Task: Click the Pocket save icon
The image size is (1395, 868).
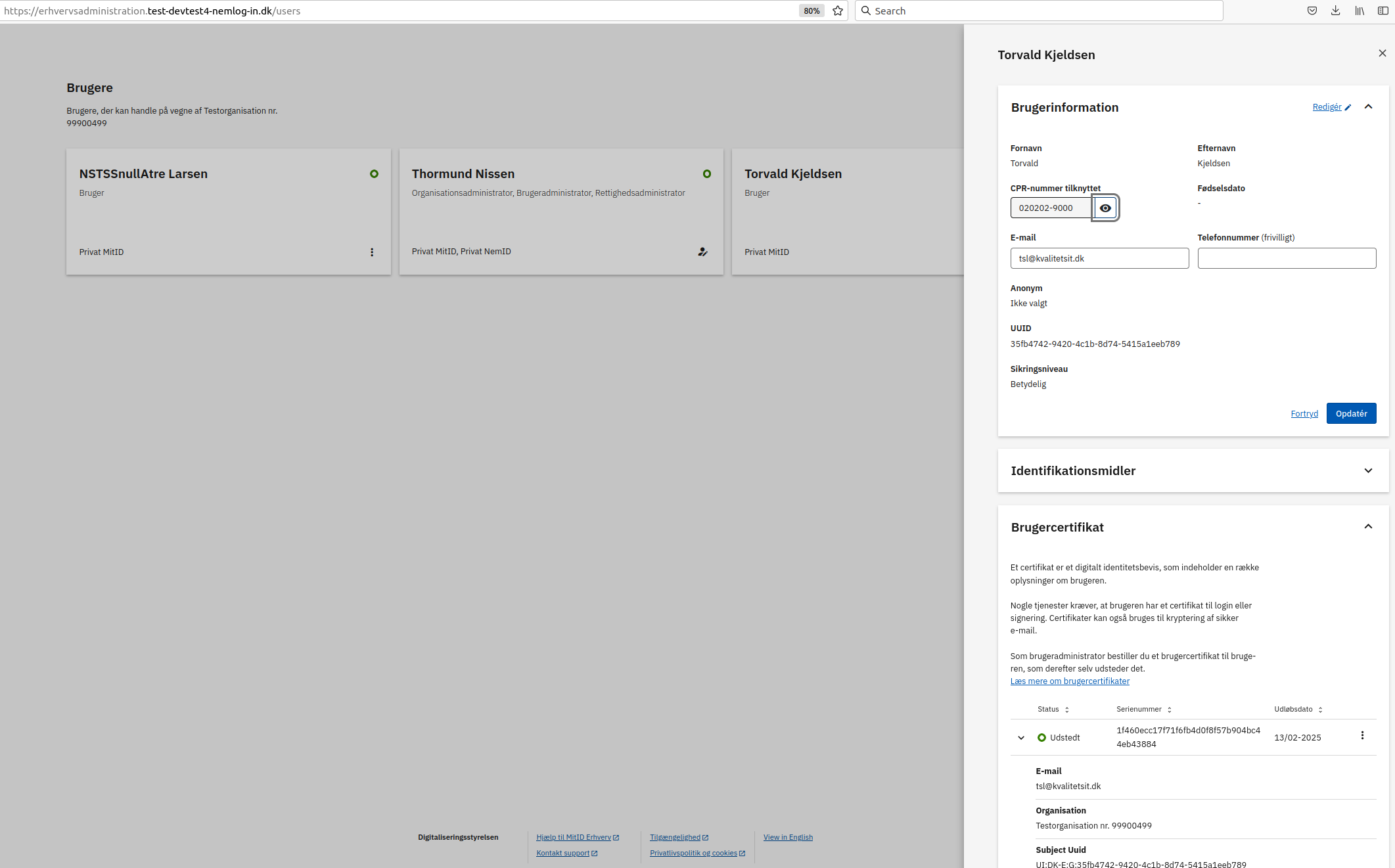Action: pos(1312,11)
